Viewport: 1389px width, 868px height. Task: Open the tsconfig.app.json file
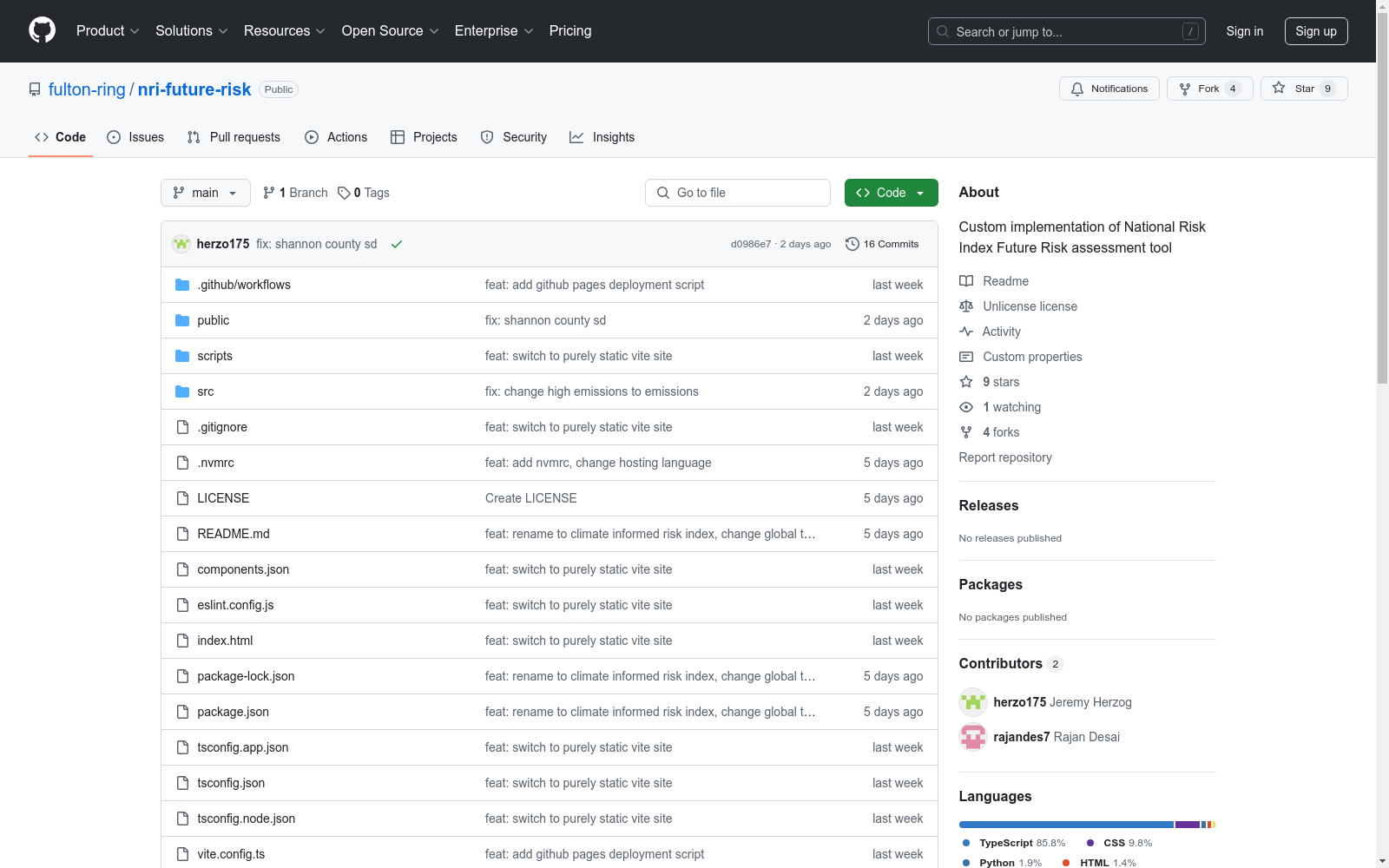[x=243, y=747]
